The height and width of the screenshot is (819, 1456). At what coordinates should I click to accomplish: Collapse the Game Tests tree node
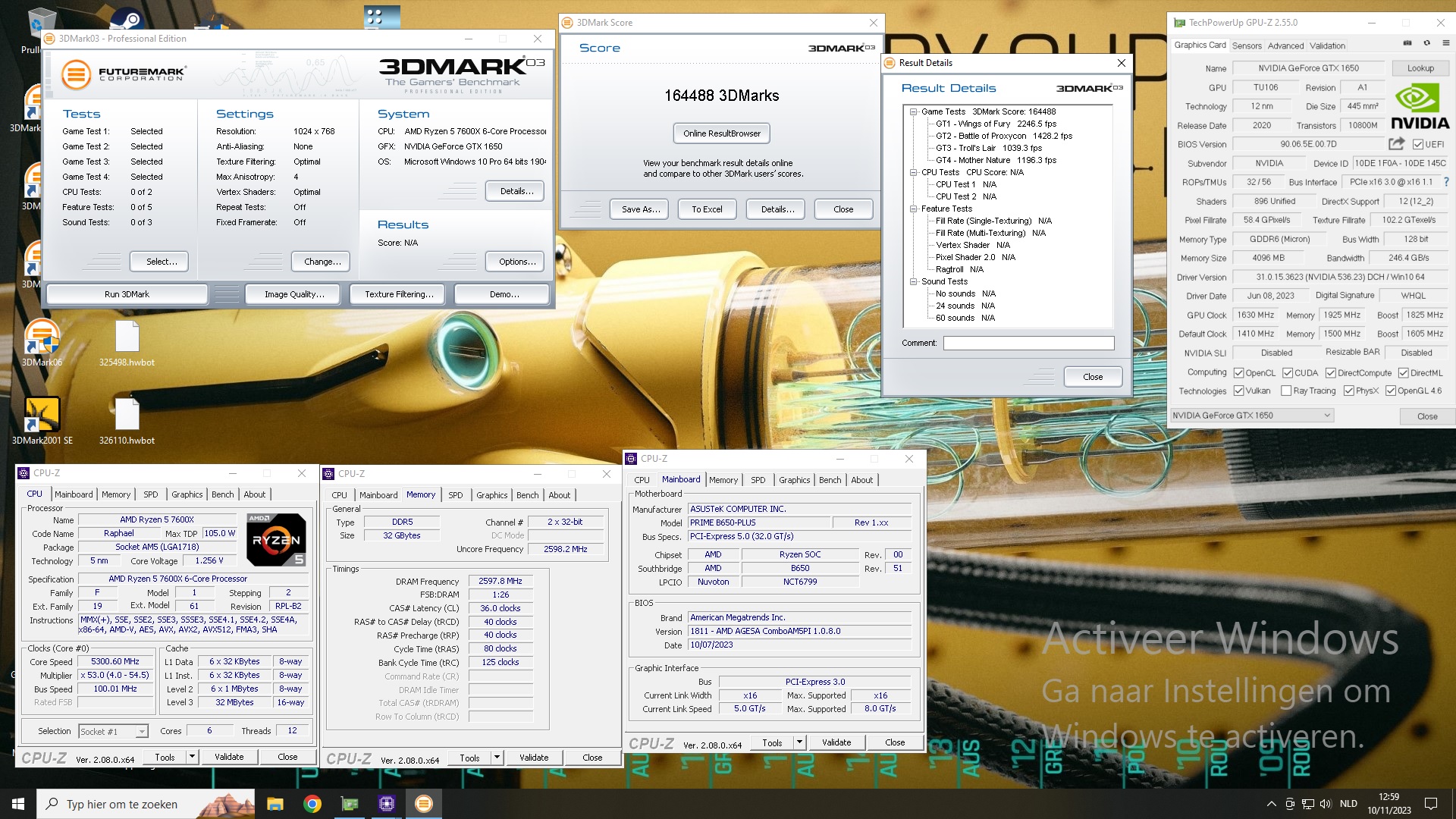click(x=914, y=111)
